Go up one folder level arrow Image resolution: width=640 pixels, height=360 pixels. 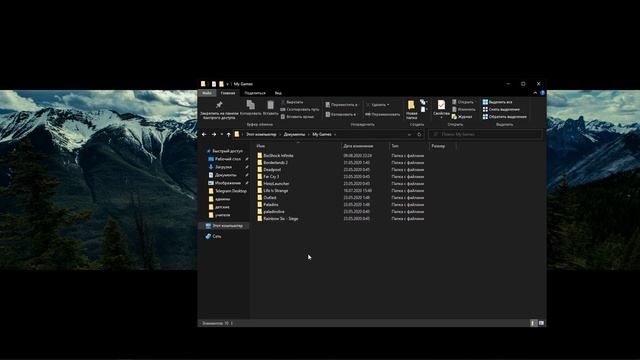[x=229, y=134]
